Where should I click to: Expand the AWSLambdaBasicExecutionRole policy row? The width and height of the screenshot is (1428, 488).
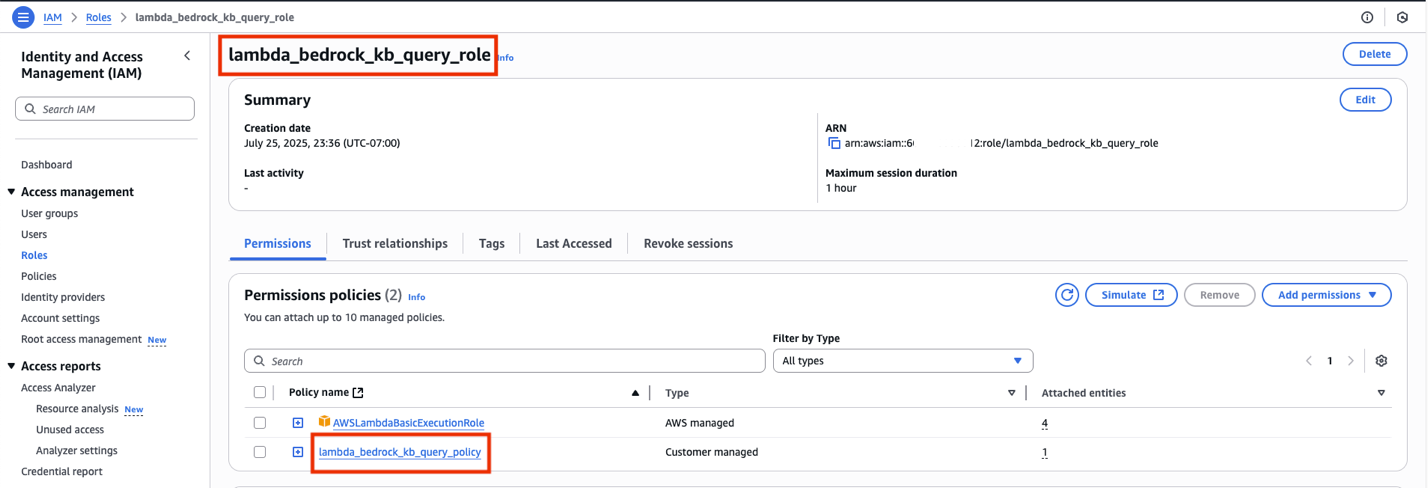coord(298,423)
